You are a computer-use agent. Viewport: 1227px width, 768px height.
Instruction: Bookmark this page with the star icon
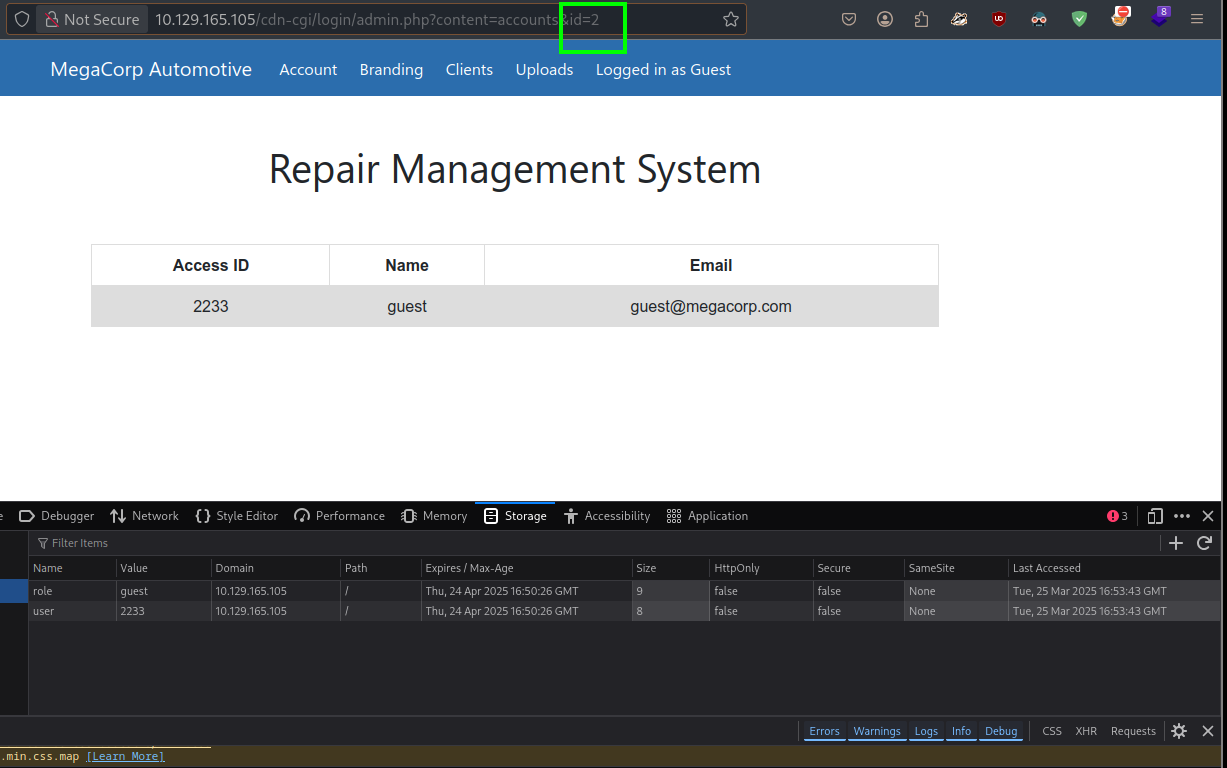pos(731,19)
